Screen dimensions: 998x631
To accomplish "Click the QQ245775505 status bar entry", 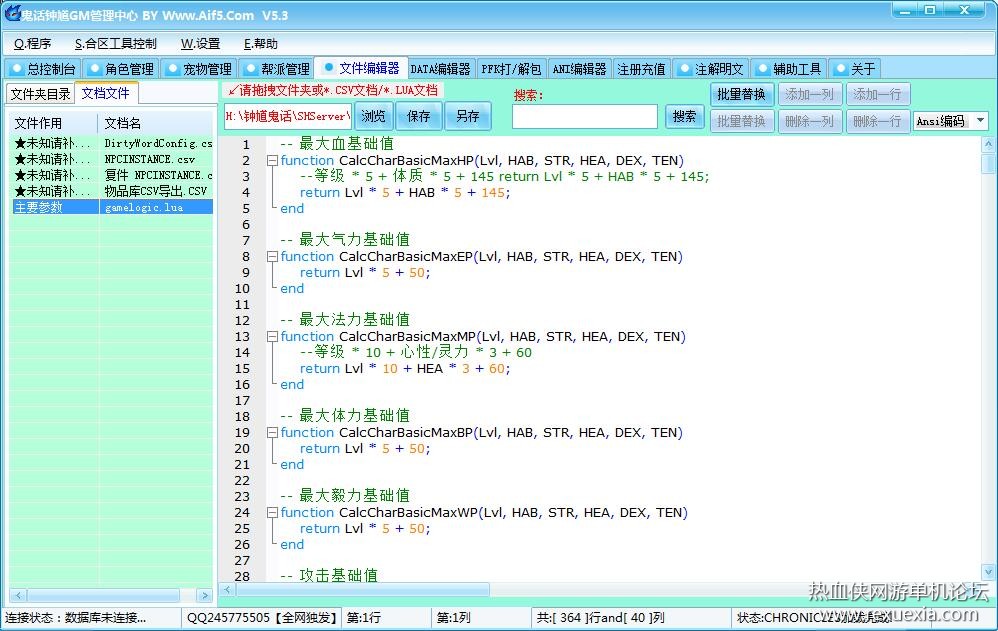I will [x=262, y=618].
